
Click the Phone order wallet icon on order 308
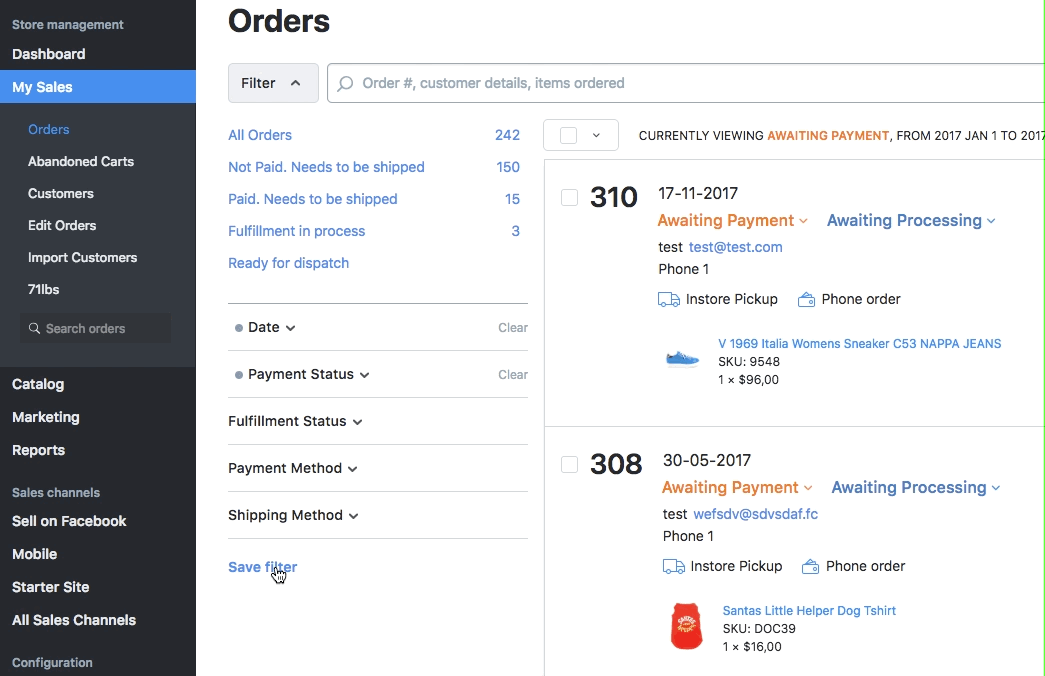pyautogui.click(x=810, y=566)
